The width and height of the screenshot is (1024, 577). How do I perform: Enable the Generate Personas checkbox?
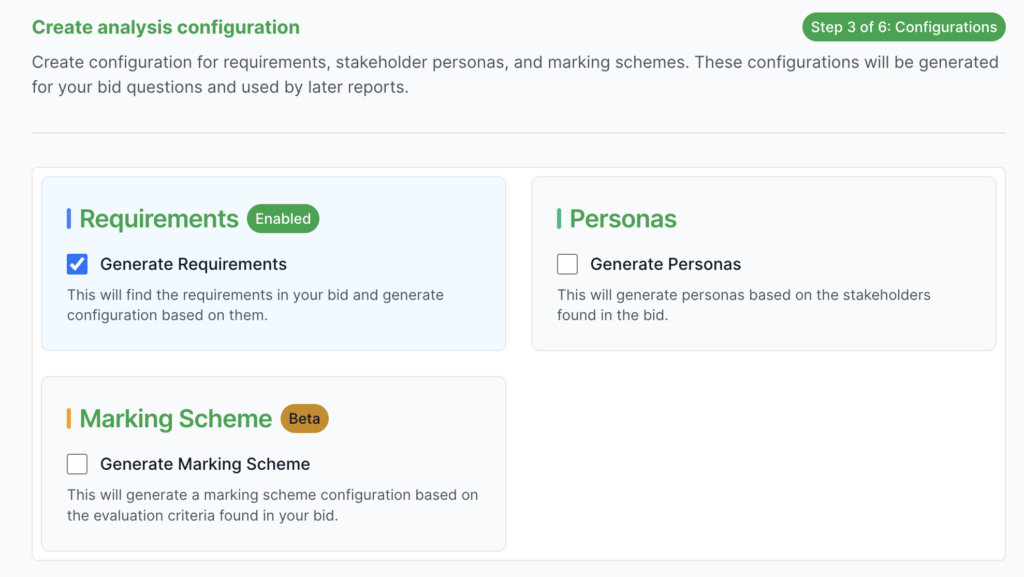click(x=567, y=264)
